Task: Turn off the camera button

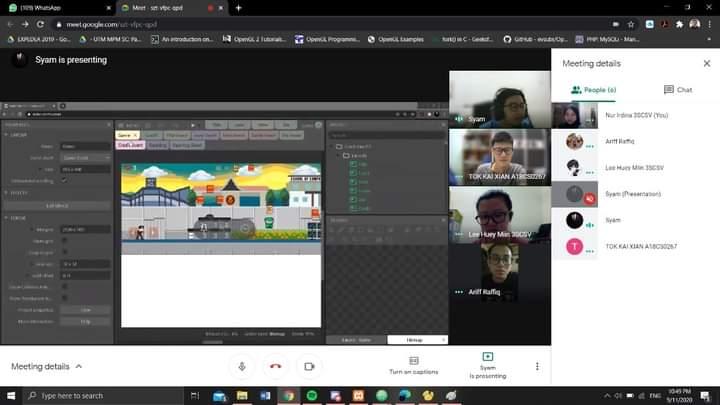Action: [309, 366]
